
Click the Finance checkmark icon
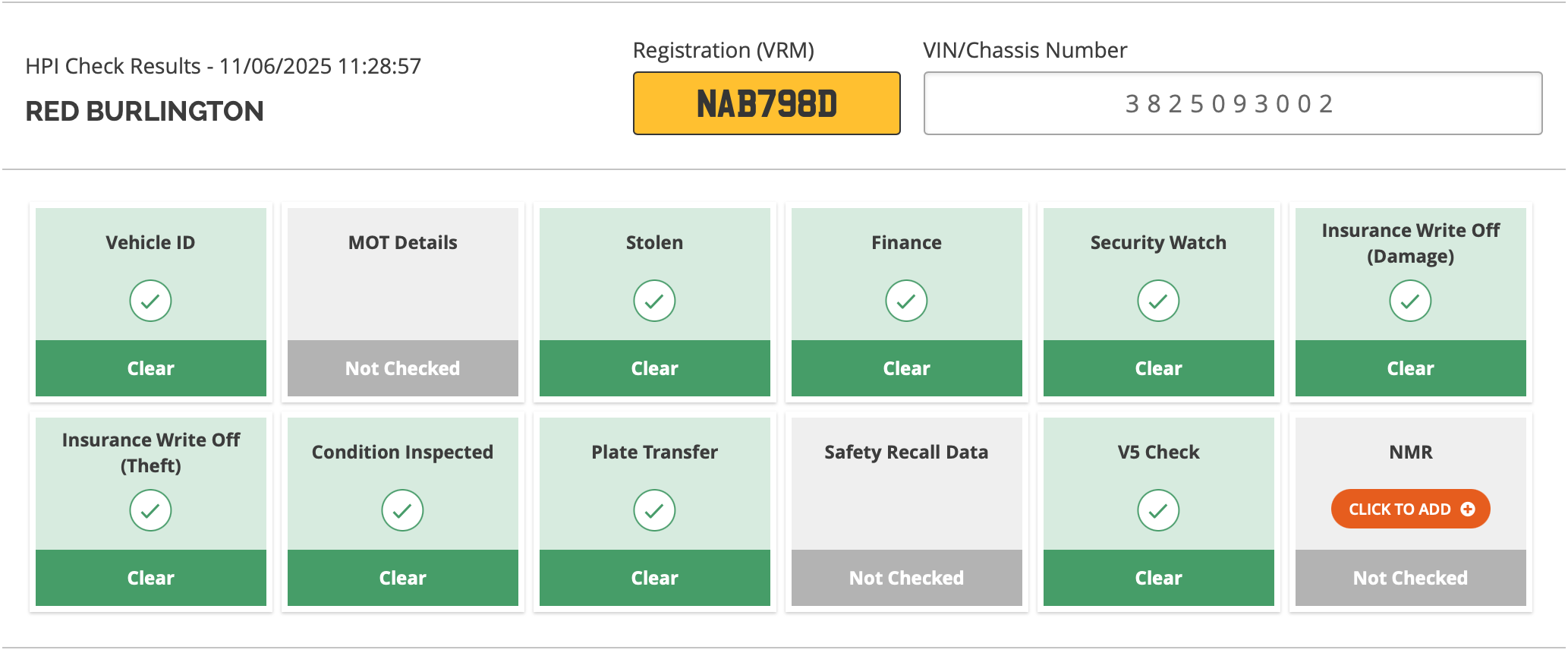[x=906, y=301]
